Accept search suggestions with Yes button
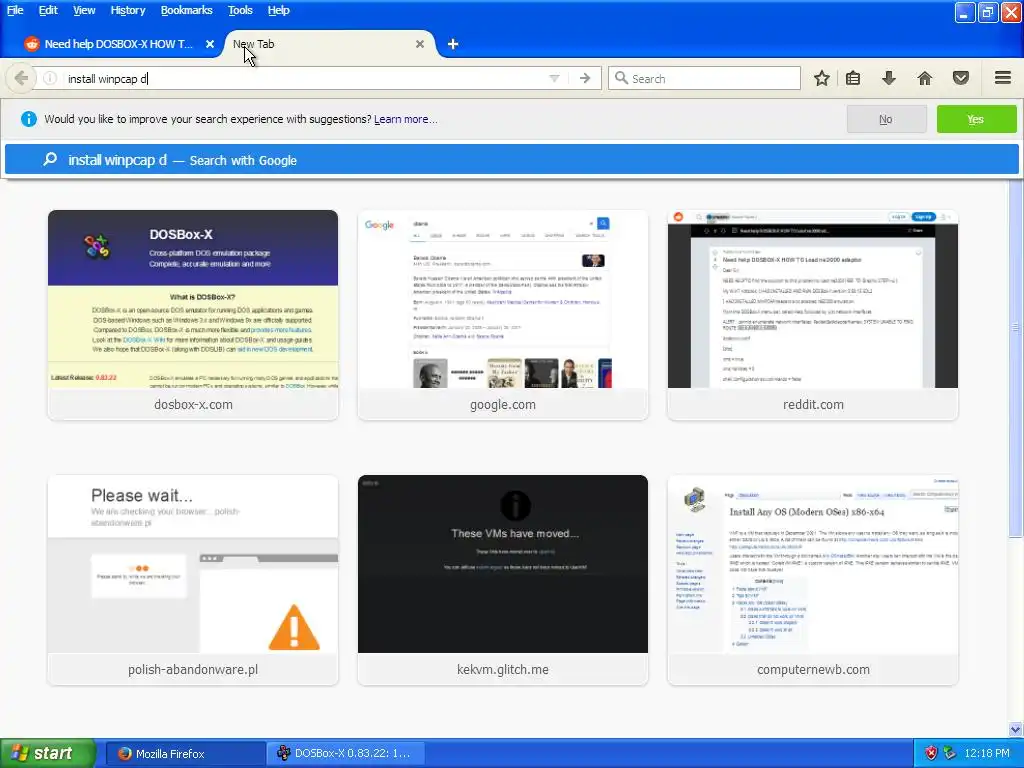1024x768 pixels. point(976,119)
